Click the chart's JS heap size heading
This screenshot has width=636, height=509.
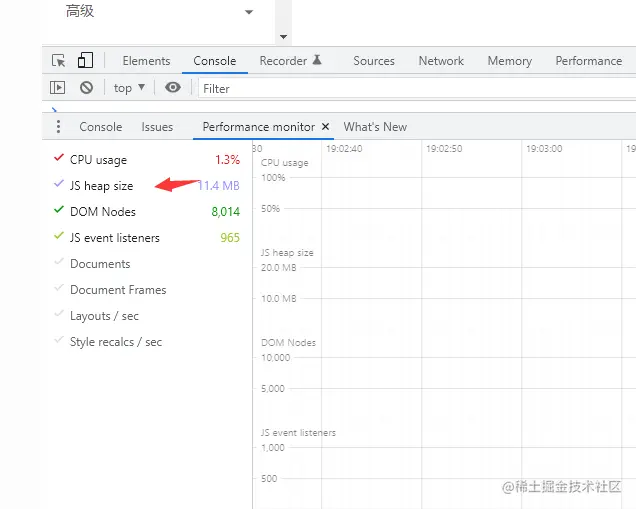tap(287, 253)
